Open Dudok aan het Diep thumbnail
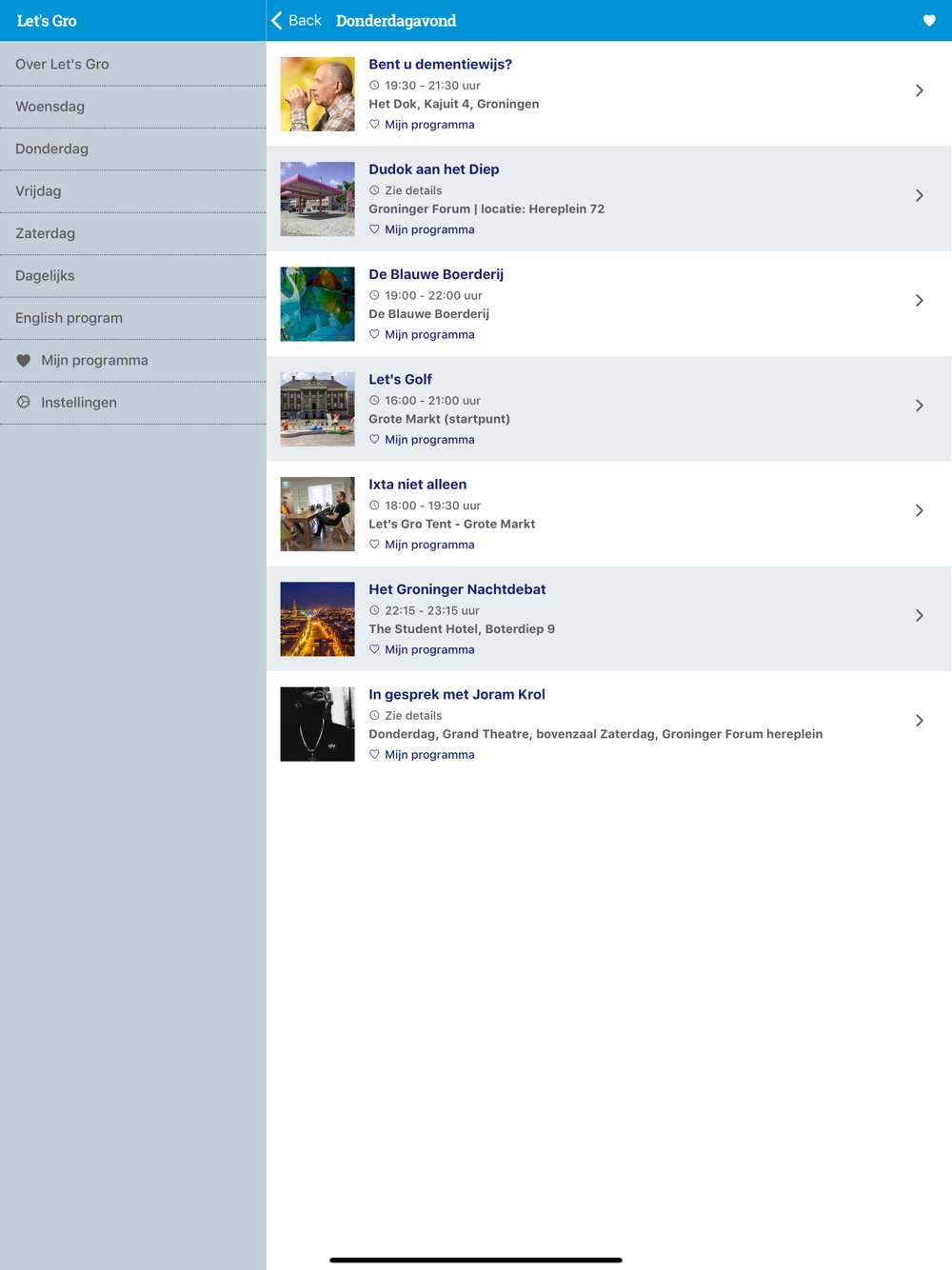Screen dimensions: 952x1270 pos(317,199)
